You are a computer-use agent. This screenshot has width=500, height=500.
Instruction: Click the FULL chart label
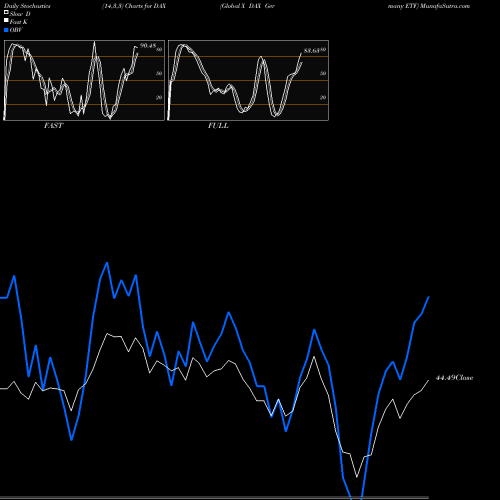click(218, 126)
